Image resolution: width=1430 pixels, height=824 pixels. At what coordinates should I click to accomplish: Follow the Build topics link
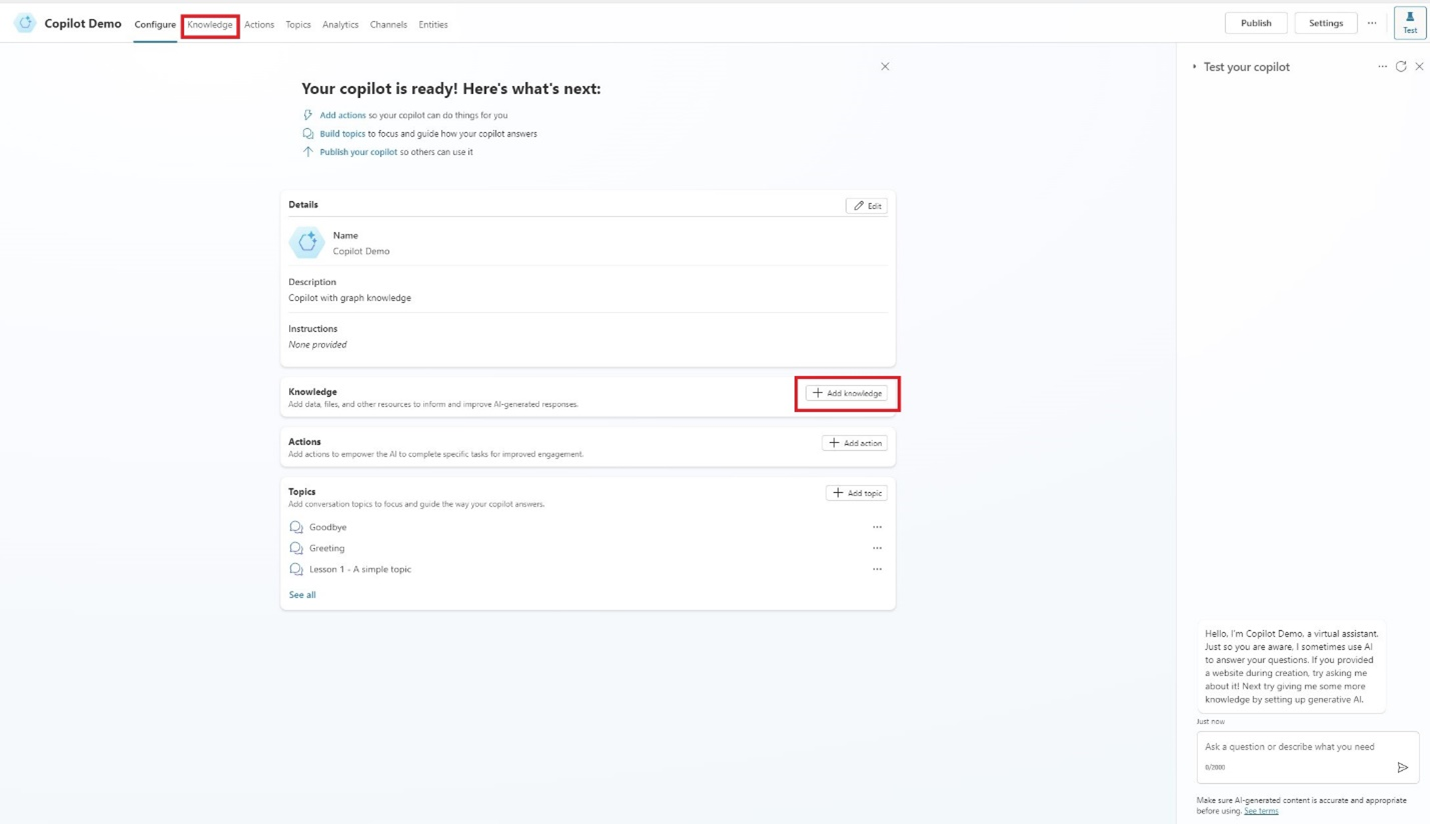(x=342, y=134)
